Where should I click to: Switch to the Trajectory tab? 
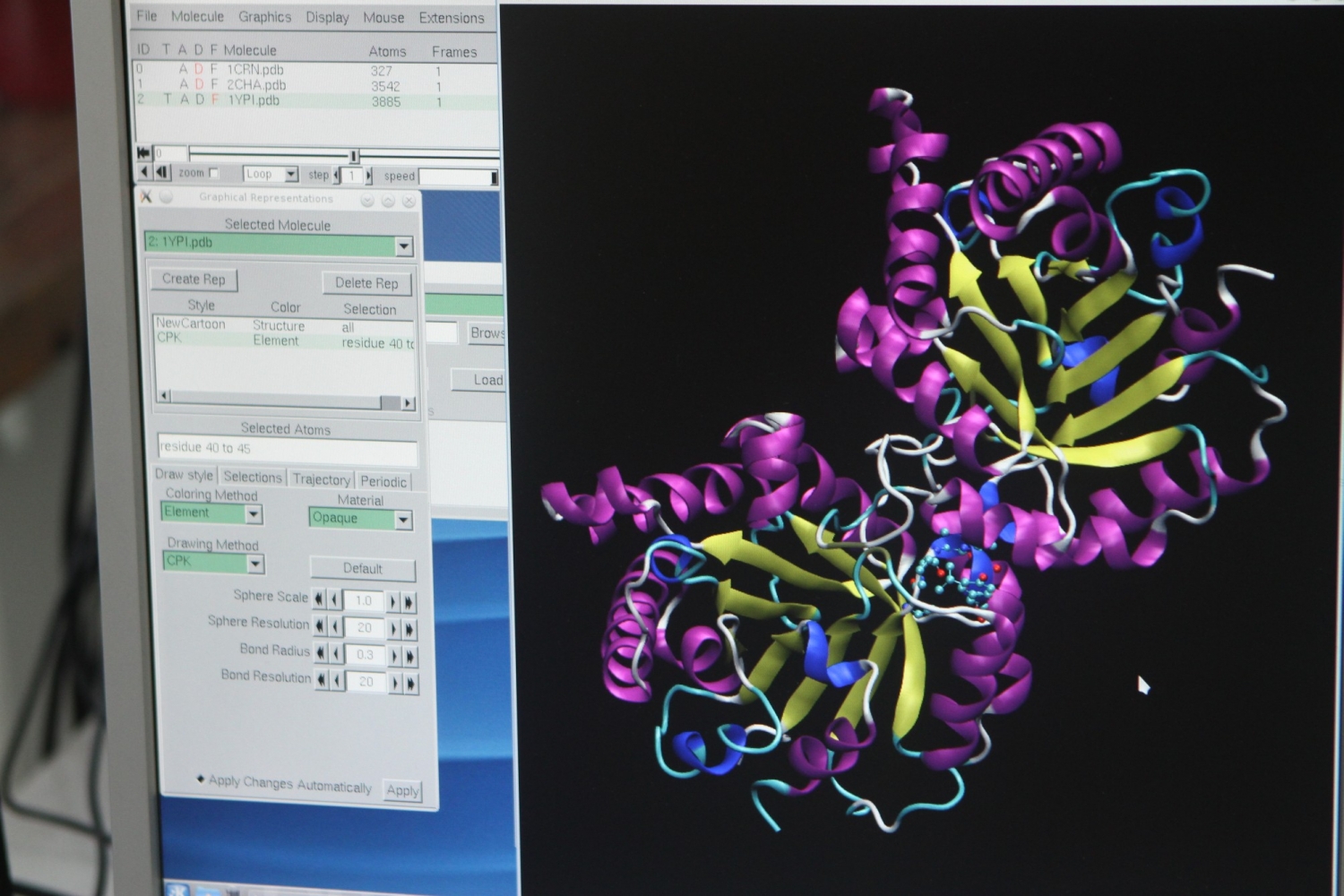coord(321,479)
